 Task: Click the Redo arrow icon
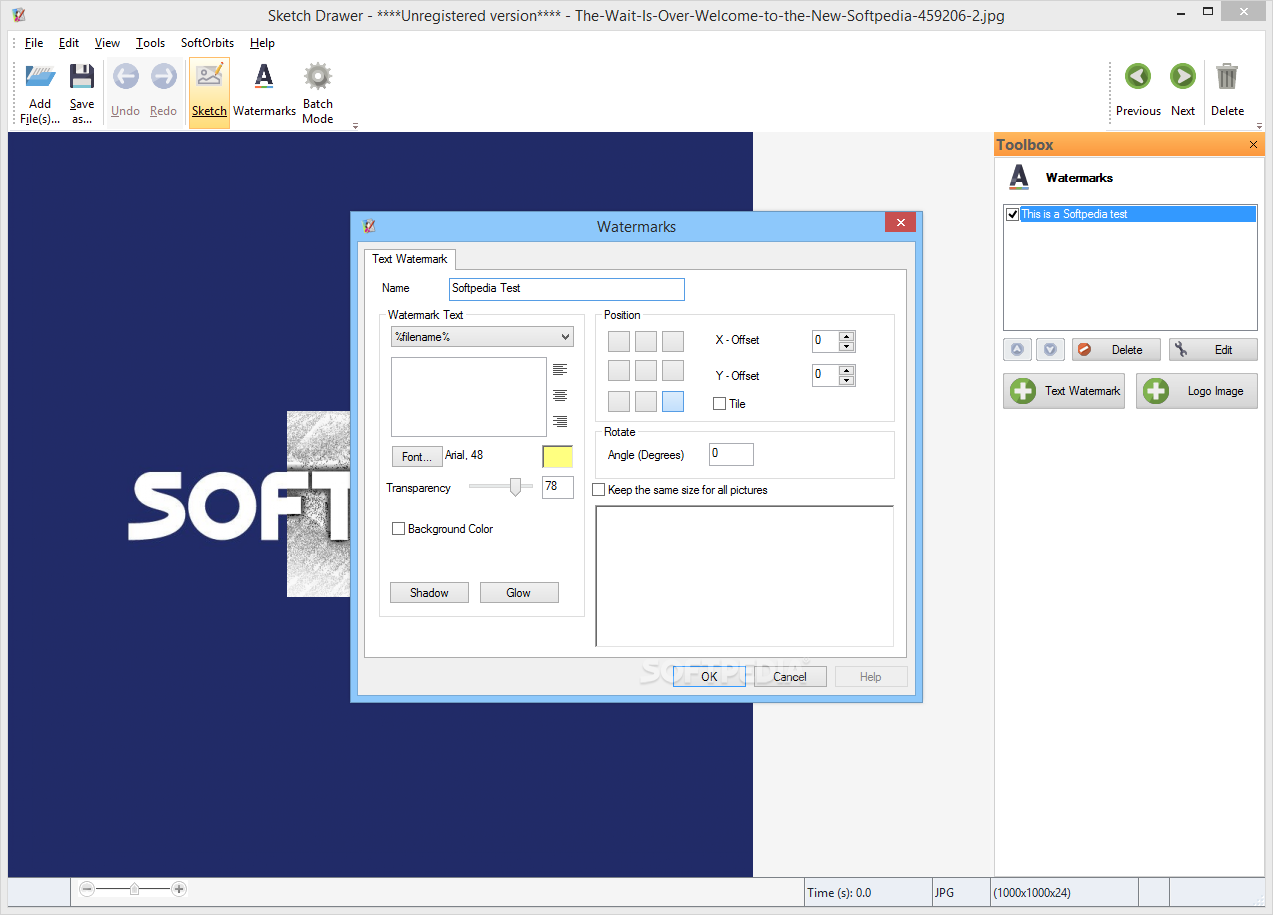click(163, 77)
